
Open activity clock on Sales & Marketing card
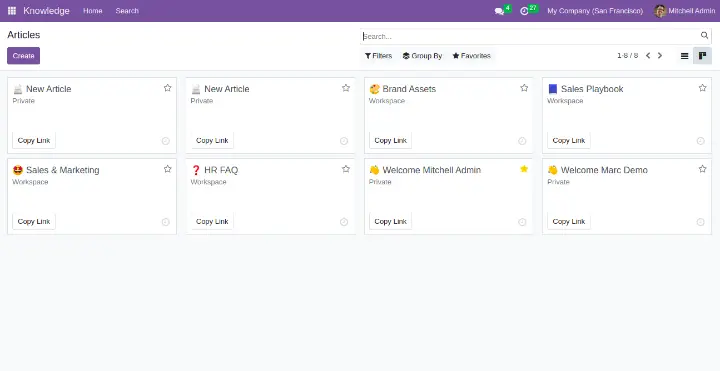point(166,222)
